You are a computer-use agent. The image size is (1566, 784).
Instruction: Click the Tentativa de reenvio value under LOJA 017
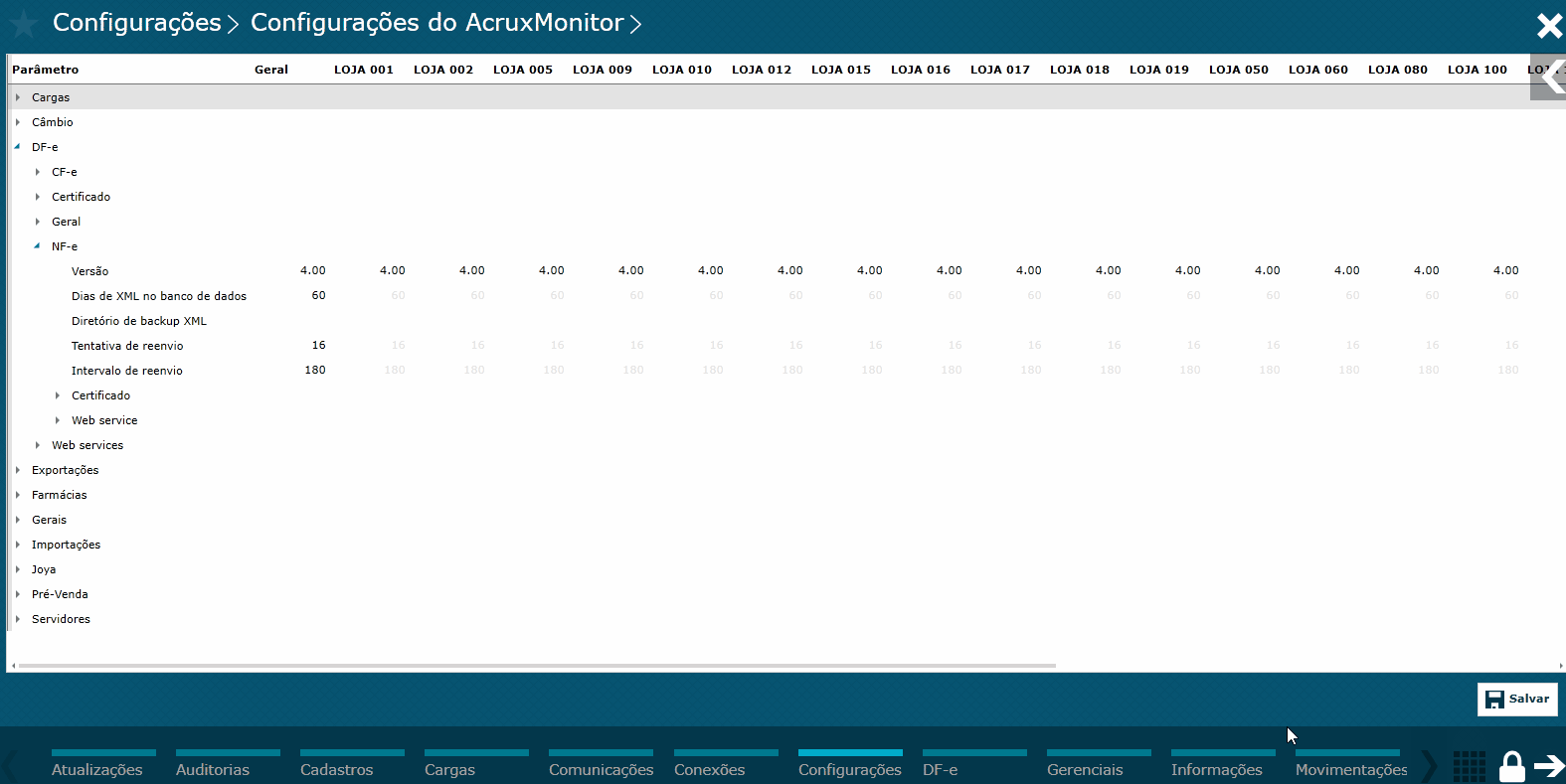tap(1034, 345)
